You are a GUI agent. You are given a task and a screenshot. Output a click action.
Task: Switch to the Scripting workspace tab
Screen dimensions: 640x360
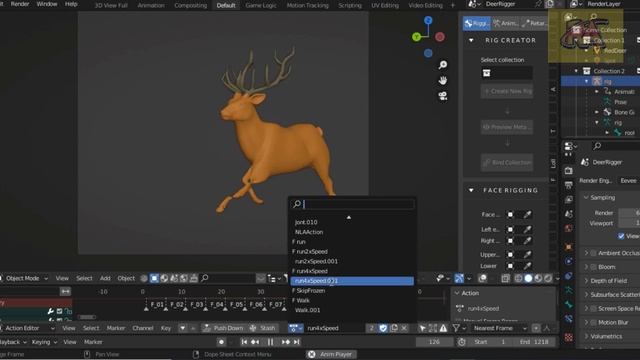click(350, 5)
